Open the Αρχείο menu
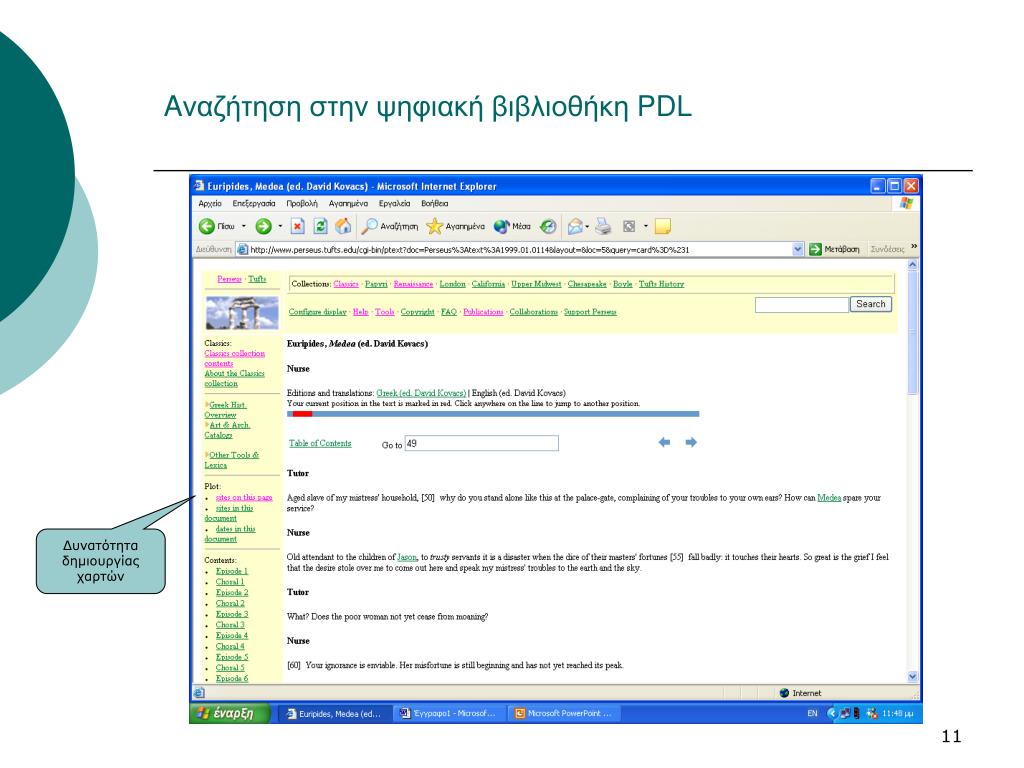The image size is (1024, 768). [210, 204]
